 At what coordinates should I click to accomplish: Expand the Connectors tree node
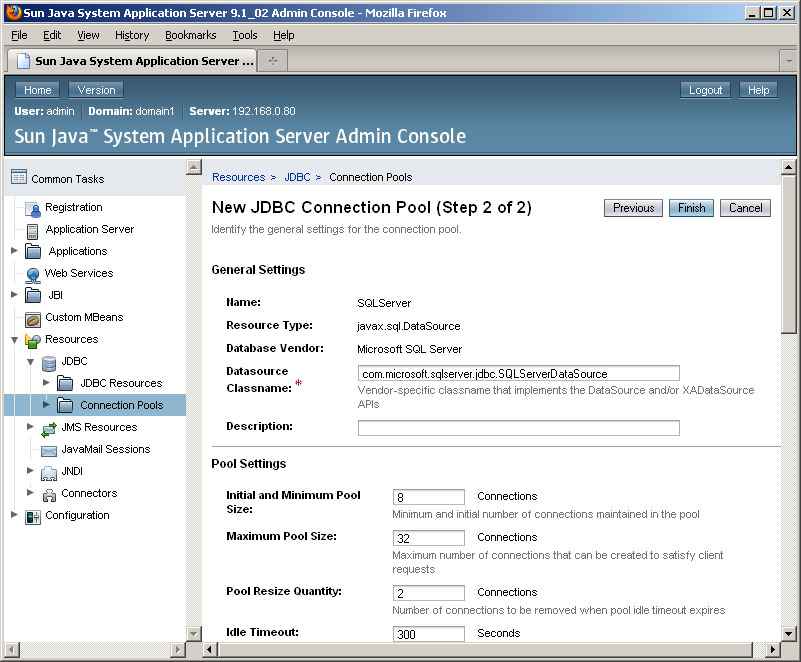click(31, 492)
